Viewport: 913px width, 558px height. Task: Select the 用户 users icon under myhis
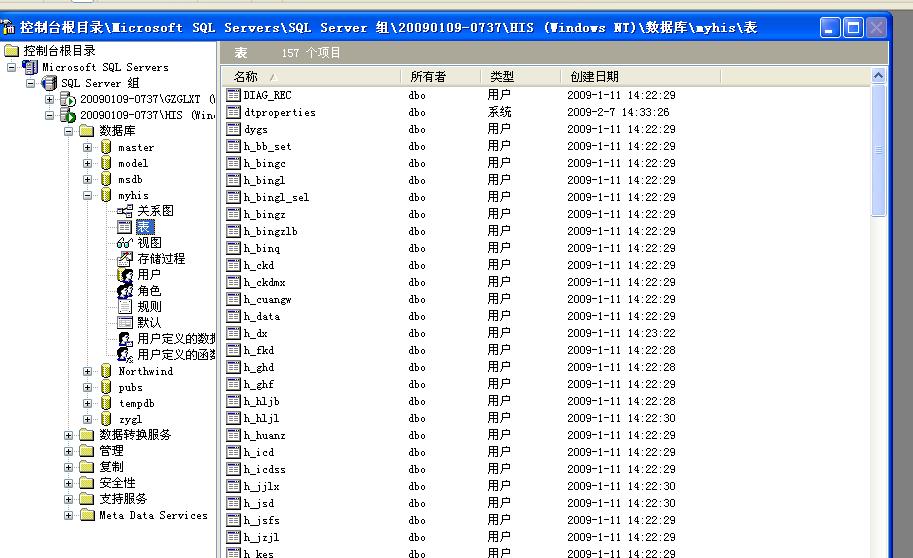125,274
